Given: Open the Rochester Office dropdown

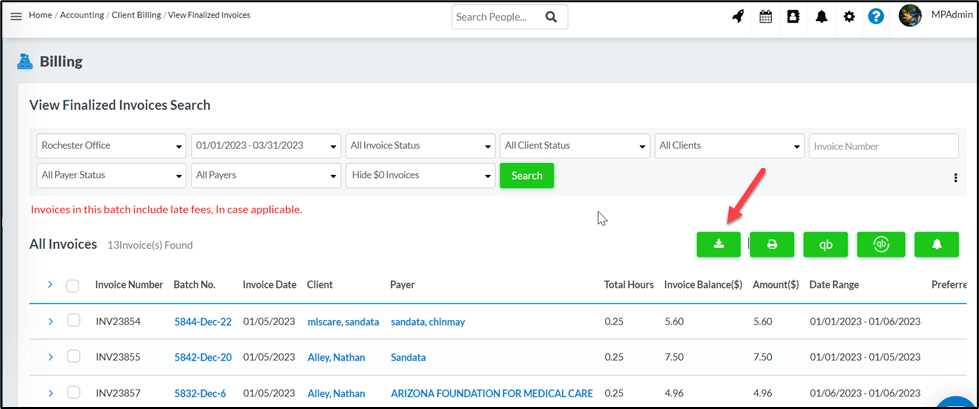Looking at the screenshot, I should click(x=111, y=146).
